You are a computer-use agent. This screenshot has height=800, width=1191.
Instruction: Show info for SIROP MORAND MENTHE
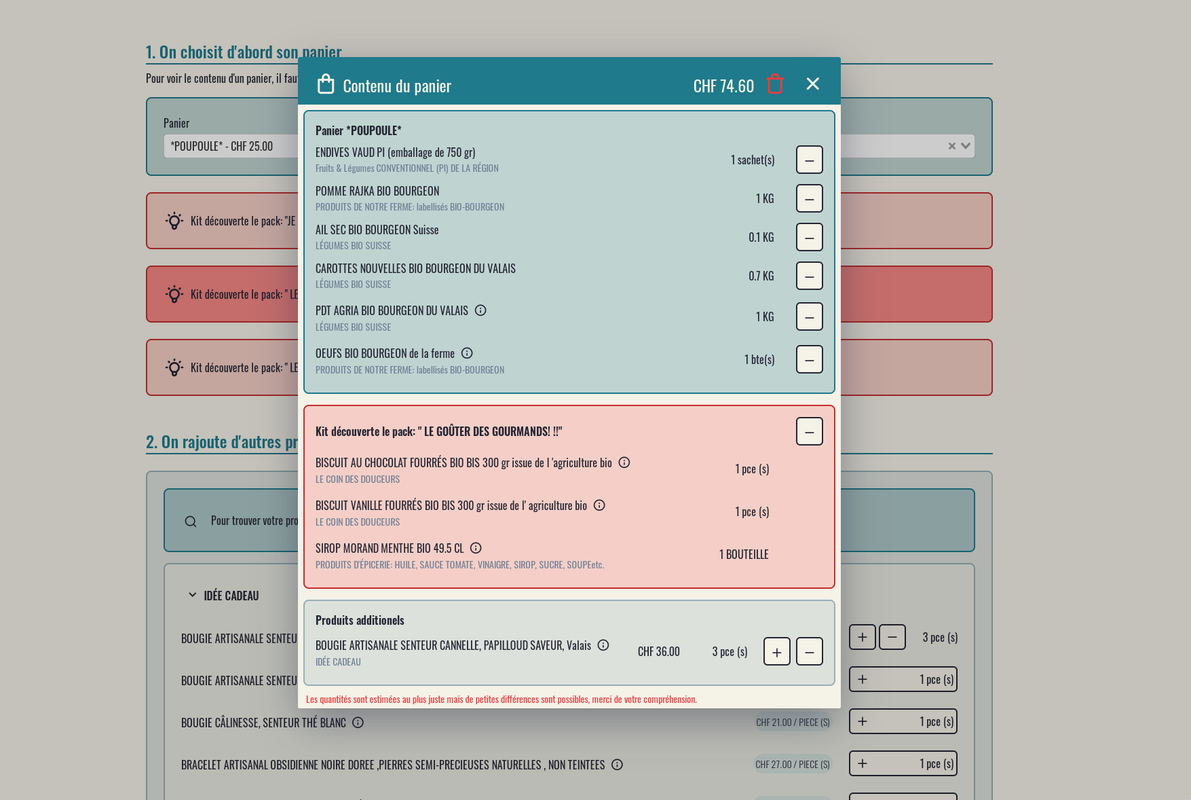476,548
